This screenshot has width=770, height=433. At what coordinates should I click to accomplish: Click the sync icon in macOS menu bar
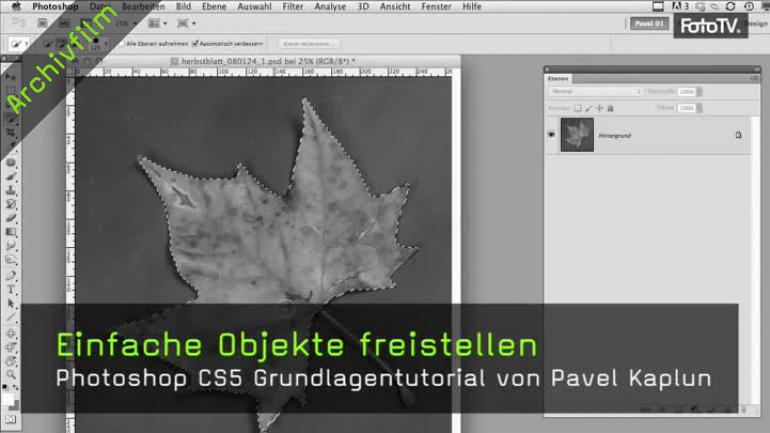point(730,6)
